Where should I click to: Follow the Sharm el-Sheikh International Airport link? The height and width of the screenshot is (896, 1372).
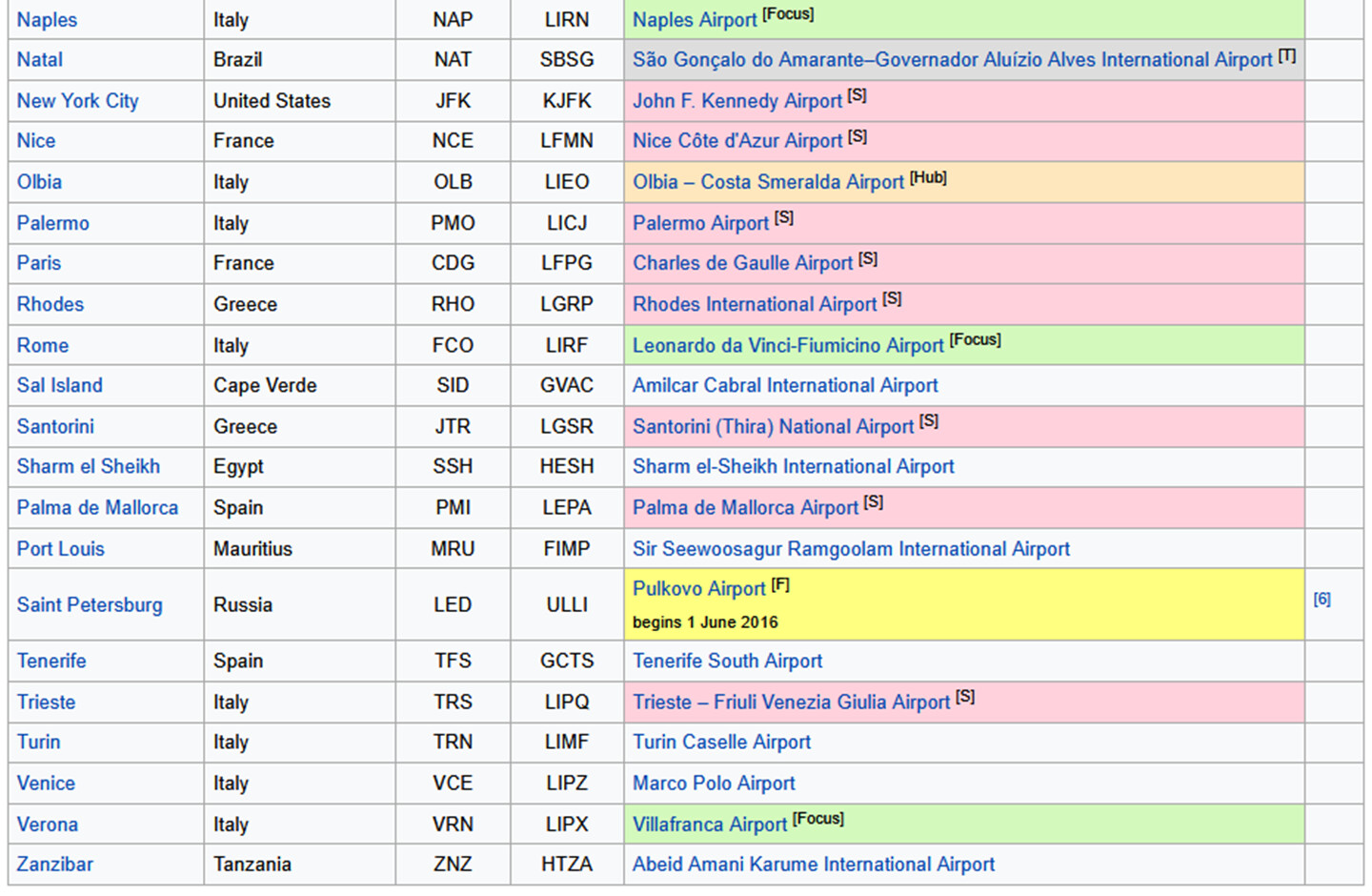click(x=793, y=467)
